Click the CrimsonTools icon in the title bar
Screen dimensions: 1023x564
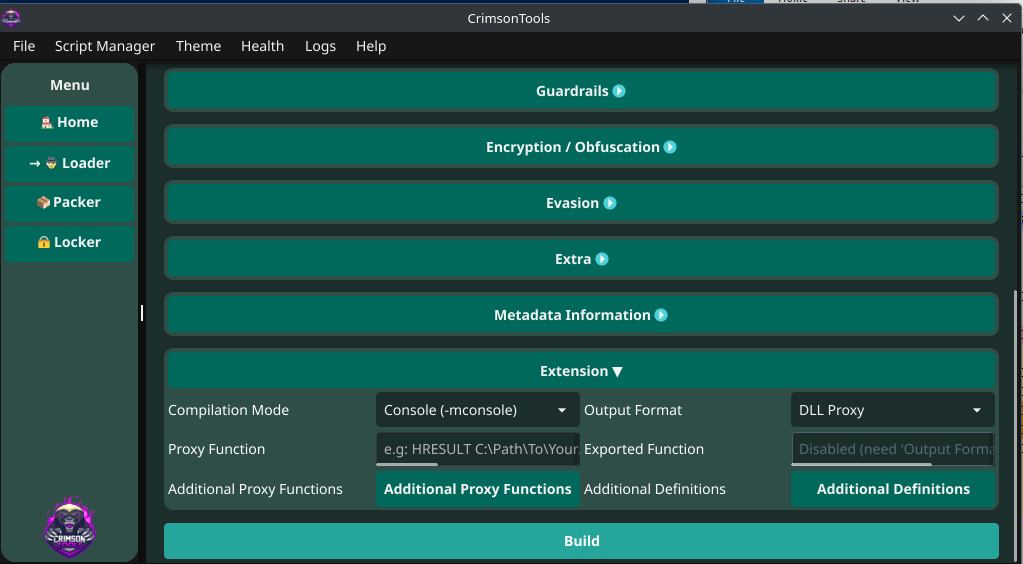pos(11,18)
